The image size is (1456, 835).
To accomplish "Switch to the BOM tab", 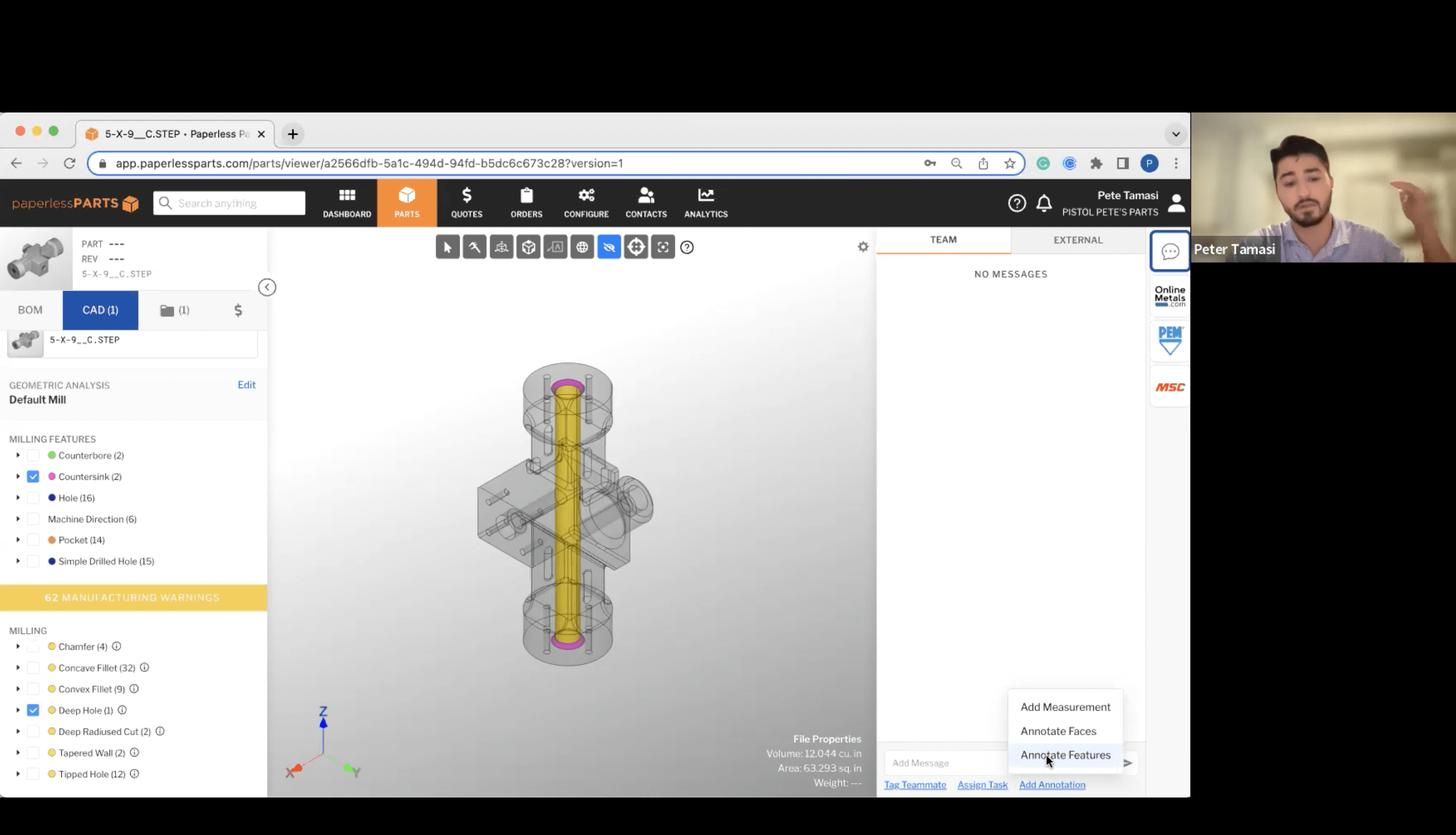I will point(30,310).
